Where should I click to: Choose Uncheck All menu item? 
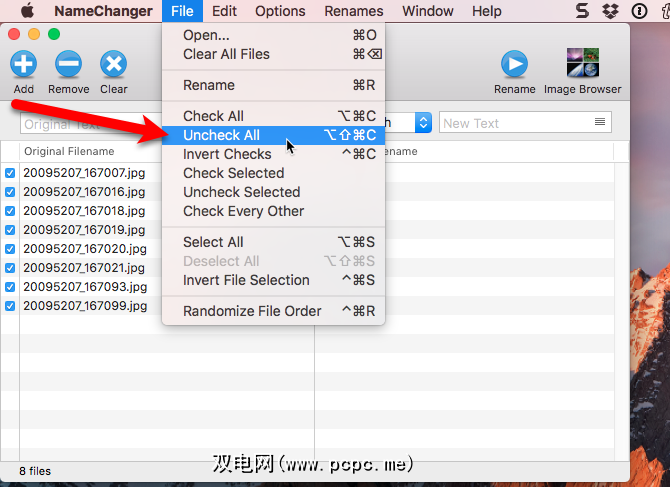coord(273,135)
